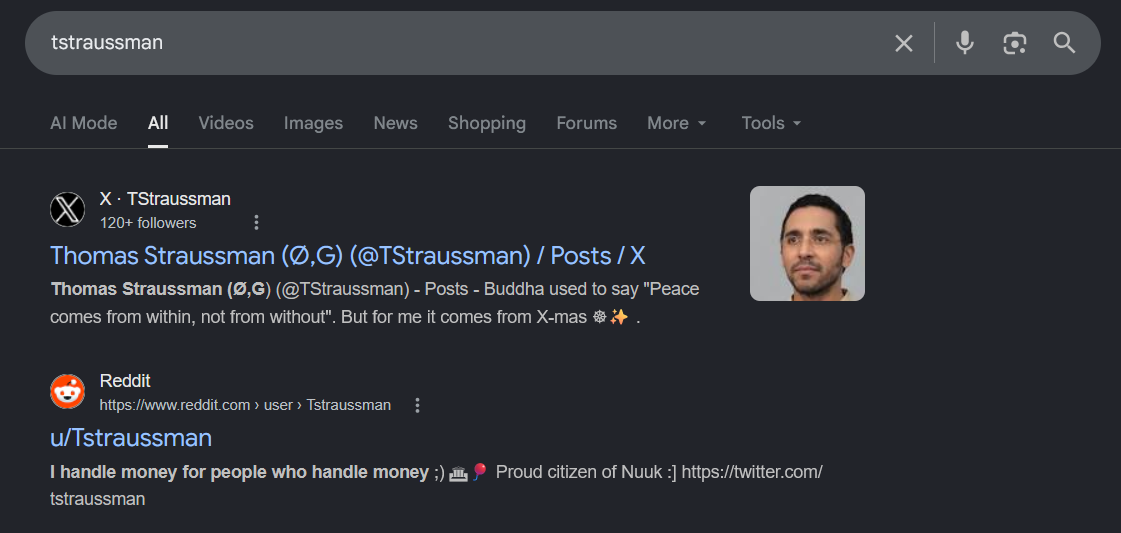Expand the Tools dropdown

(771, 123)
